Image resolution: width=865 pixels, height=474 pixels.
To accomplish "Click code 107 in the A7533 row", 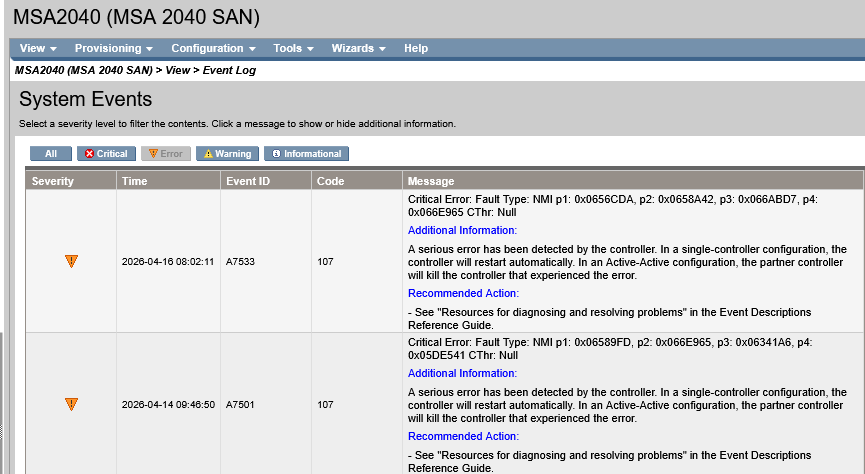I will (325, 262).
